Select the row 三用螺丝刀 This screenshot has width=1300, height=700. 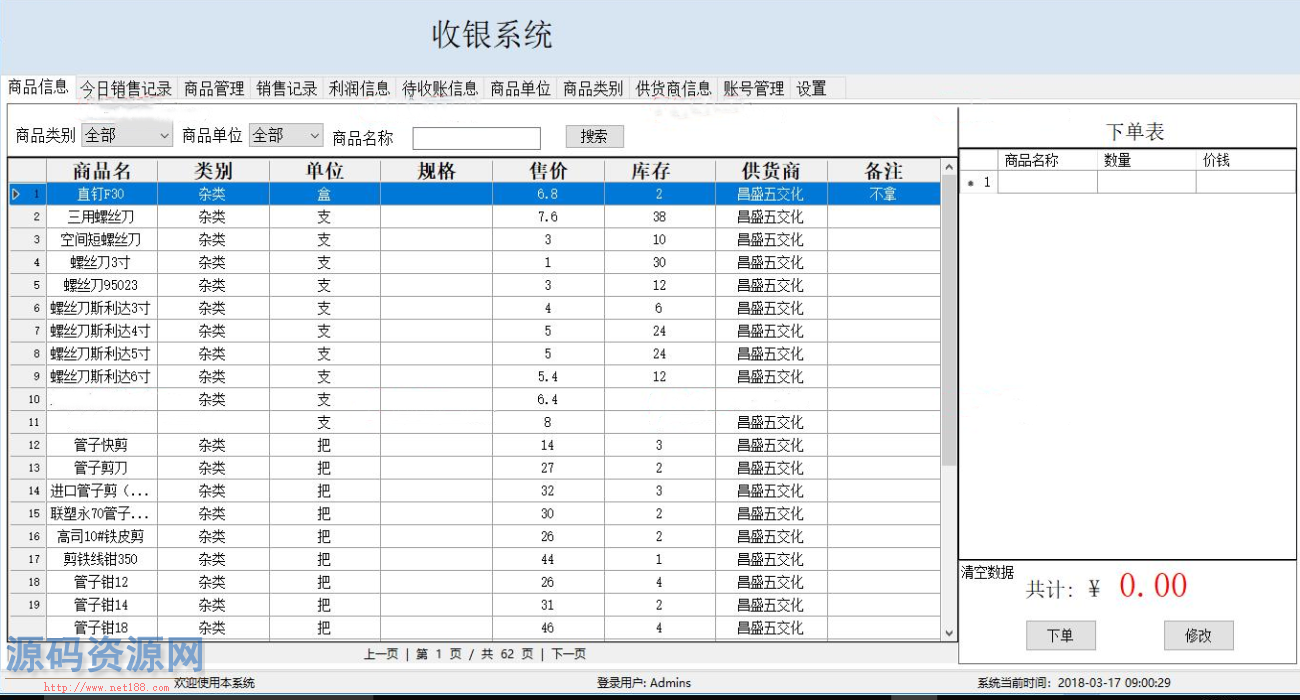click(475, 217)
